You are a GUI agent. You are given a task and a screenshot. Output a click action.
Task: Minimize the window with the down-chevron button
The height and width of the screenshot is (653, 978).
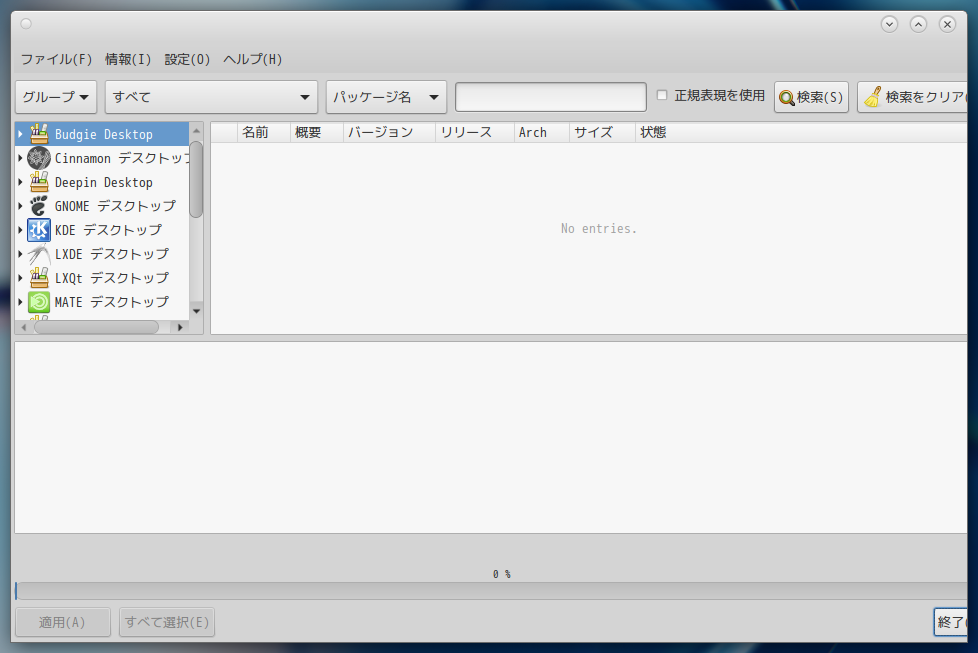coord(889,24)
